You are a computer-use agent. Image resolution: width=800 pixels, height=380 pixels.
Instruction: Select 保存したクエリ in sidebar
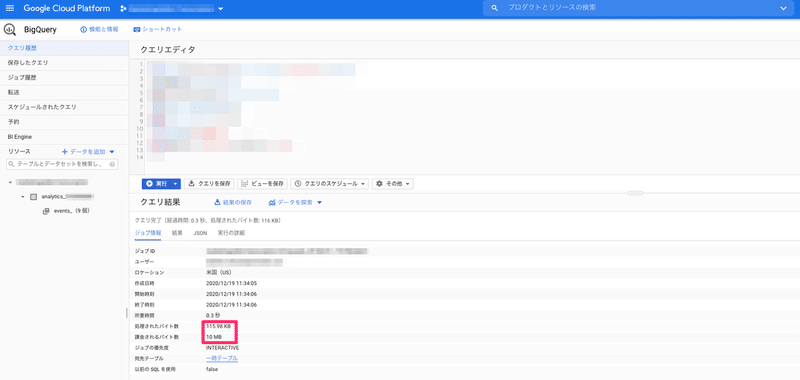(x=64, y=63)
